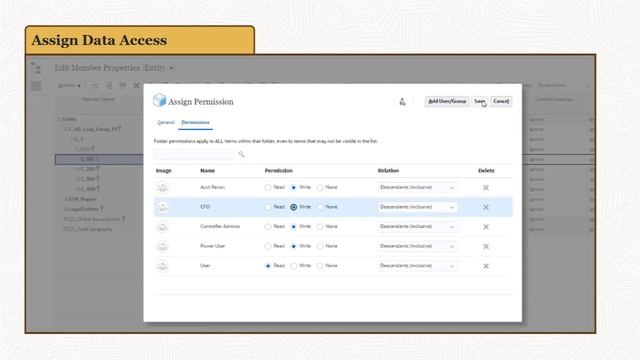Select Write radio for Acct Recon
Image resolution: width=640 pixels, height=360 pixels.
[293, 187]
